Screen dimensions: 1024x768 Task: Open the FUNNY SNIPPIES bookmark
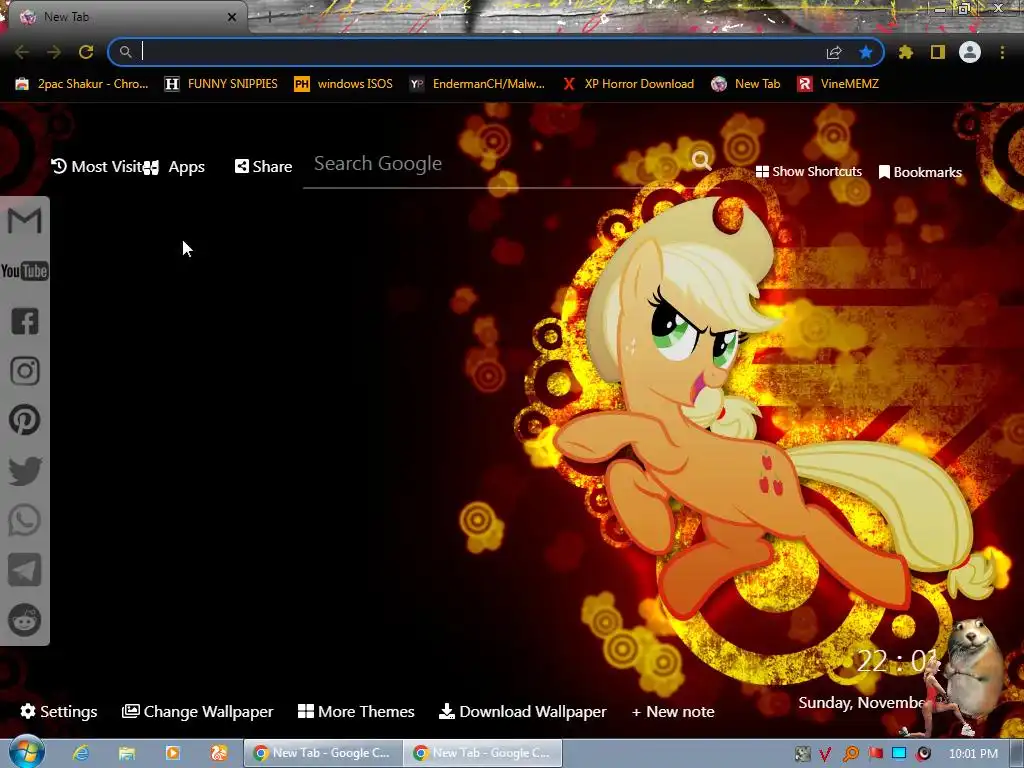click(221, 84)
